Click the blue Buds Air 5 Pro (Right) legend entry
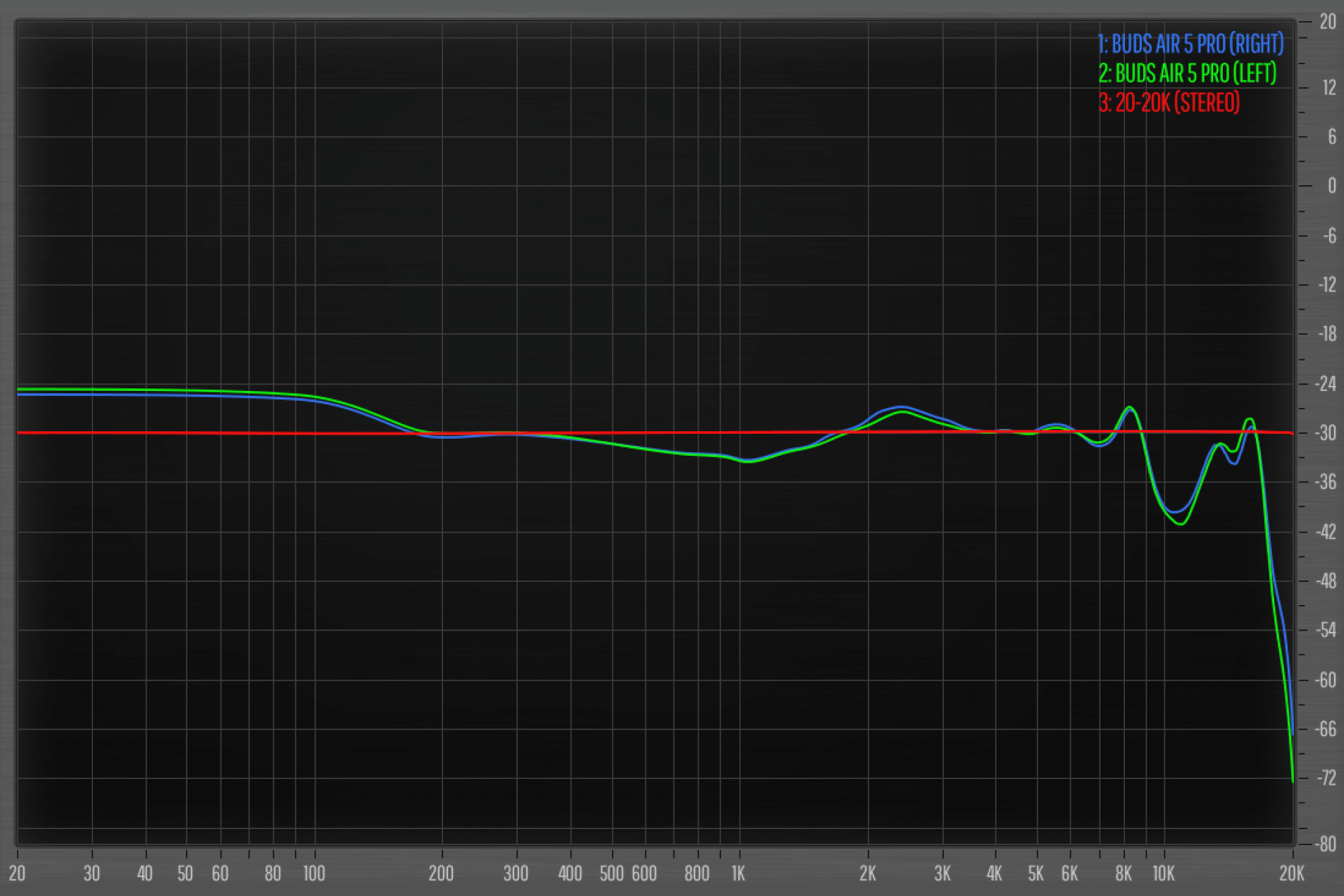The height and width of the screenshot is (896, 1344). click(x=1190, y=44)
